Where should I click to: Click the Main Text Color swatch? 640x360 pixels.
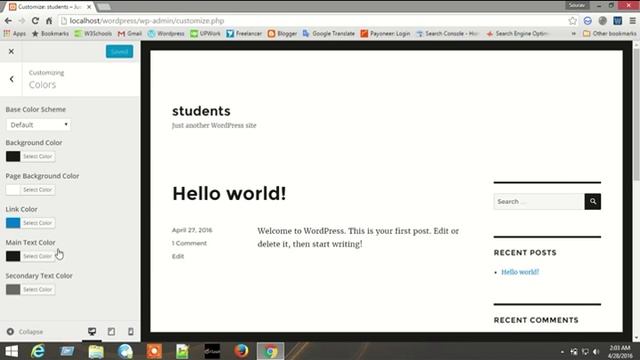tap(13, 256)
